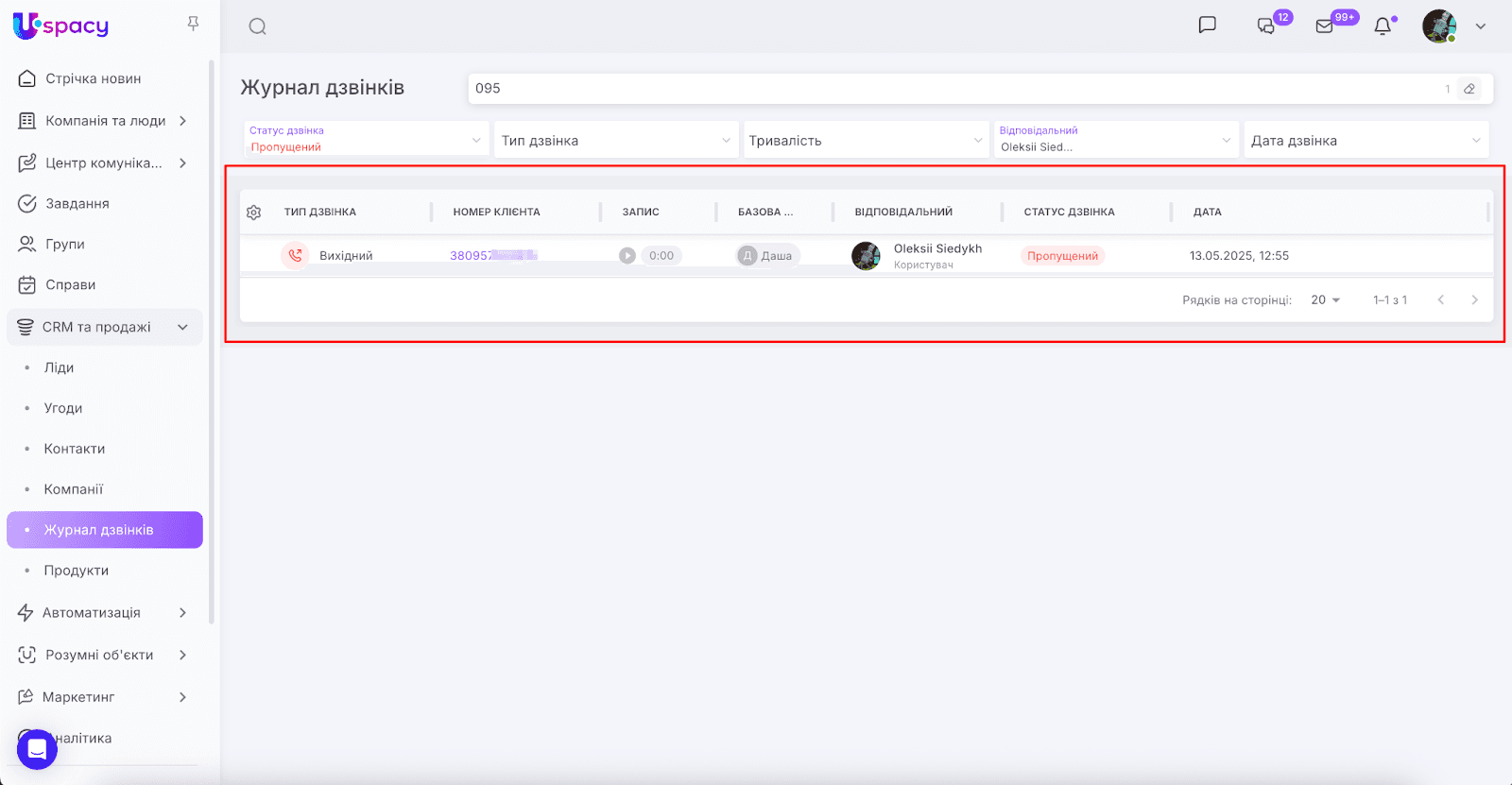Clear the search field with eraser icon
The image size is (1512, 785).
click(x=1469, y=89)
